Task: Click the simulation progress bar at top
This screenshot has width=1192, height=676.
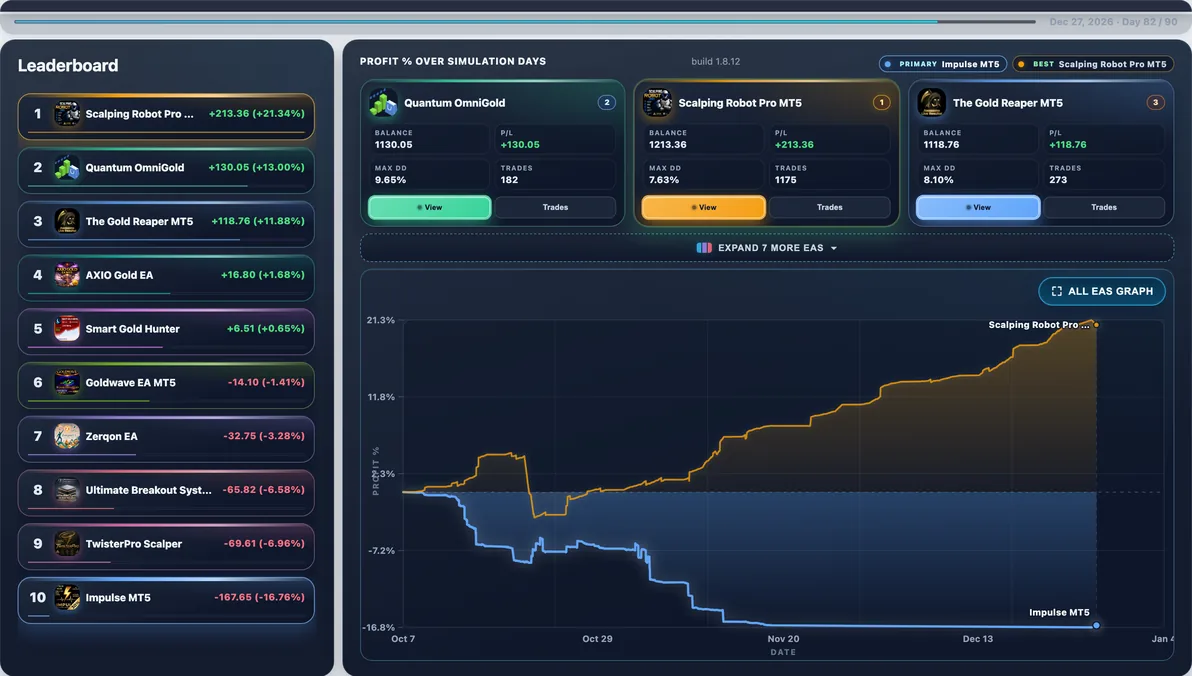Action: click(525, 22)
